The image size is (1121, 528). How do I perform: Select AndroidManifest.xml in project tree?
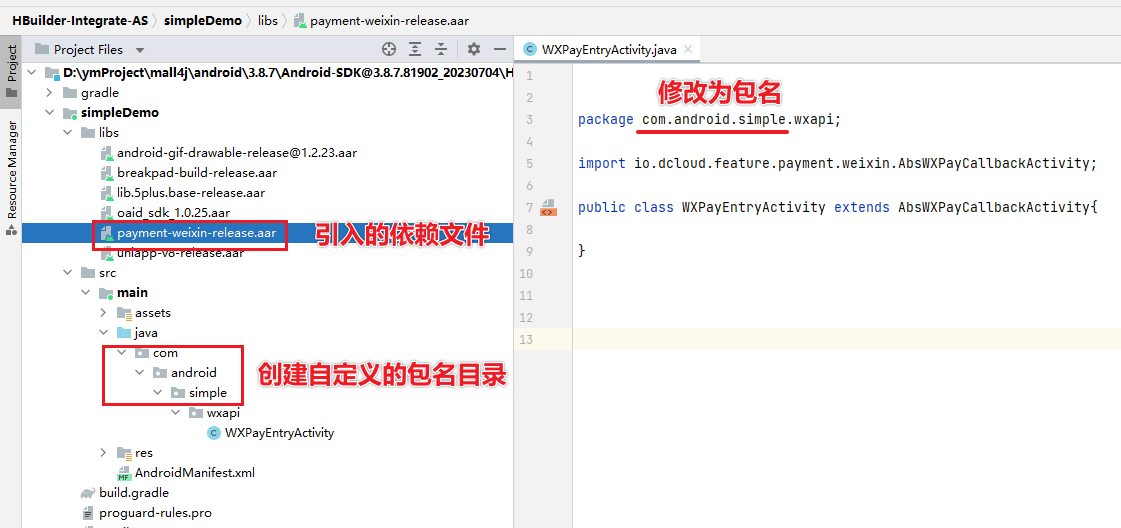194,473
